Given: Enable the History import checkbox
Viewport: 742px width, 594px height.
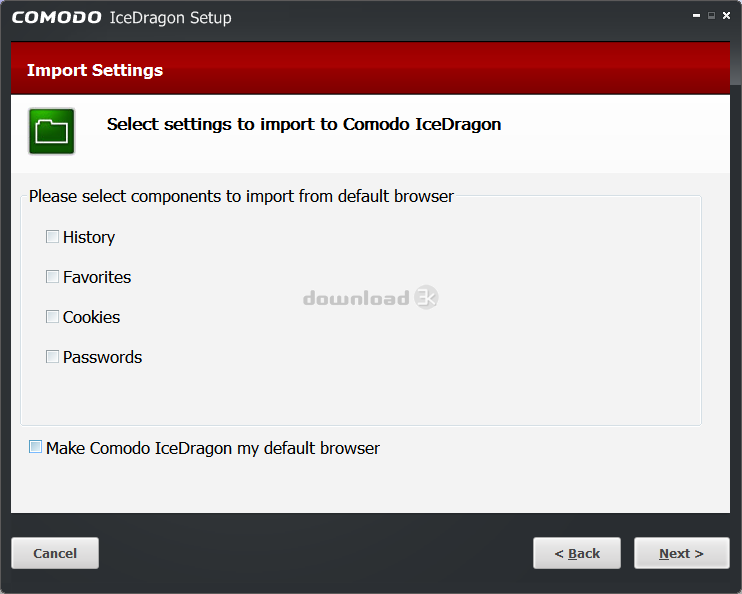Looking at the screenshot, I should click(x=52, y=237).
